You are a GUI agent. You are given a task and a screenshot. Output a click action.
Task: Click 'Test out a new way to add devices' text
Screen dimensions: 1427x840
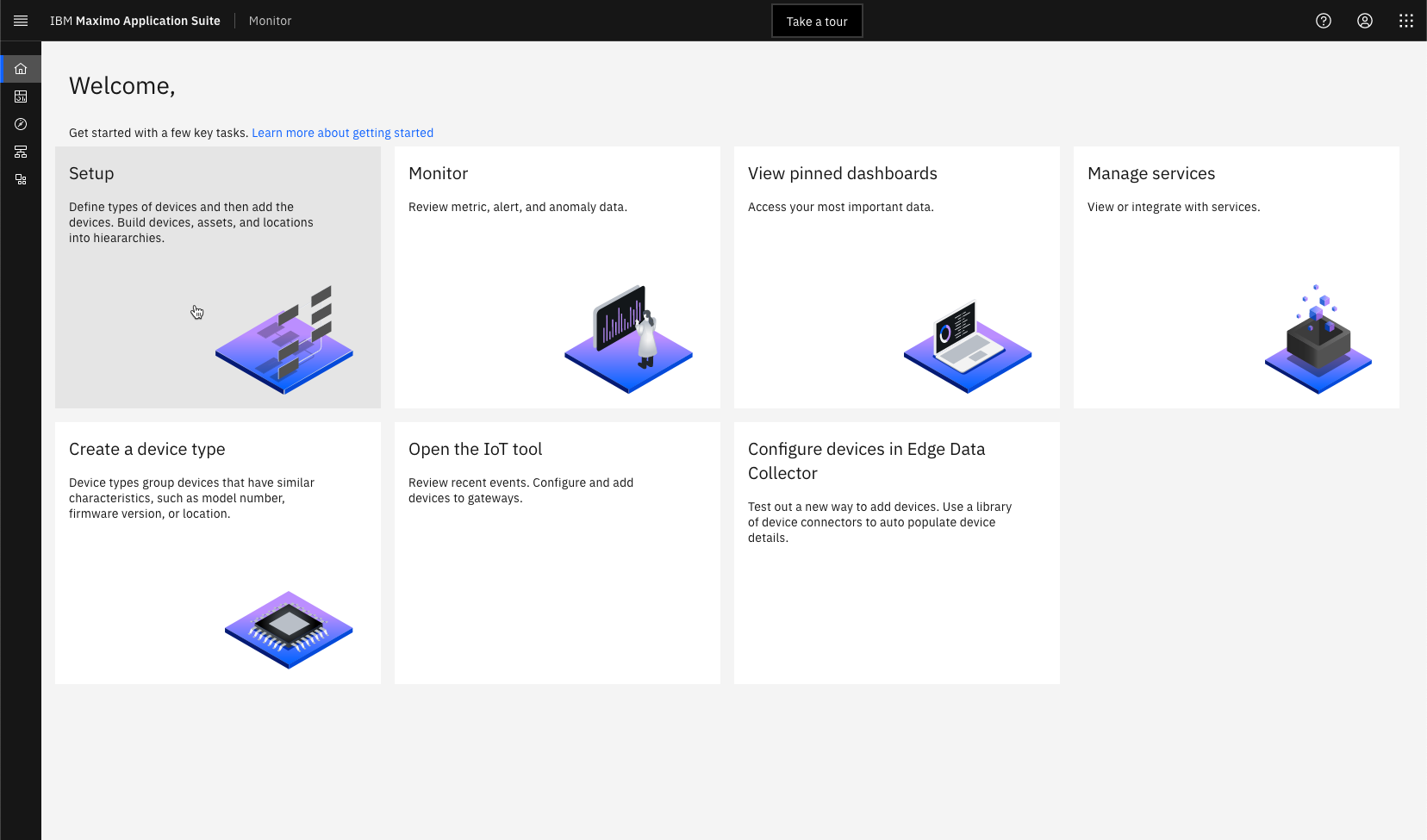click(x=880, y=522)
